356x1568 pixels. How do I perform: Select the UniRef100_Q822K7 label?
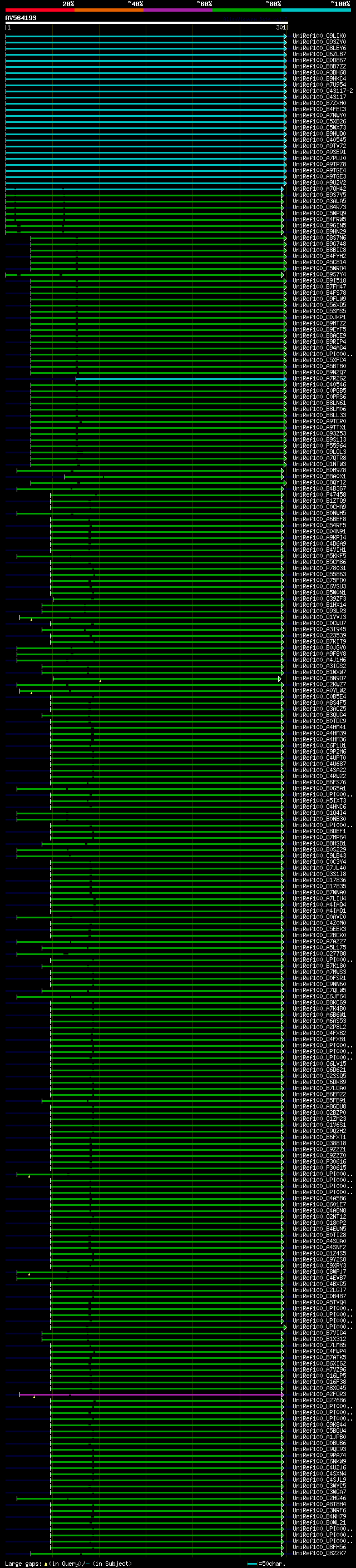click(x=319, y=1553)
